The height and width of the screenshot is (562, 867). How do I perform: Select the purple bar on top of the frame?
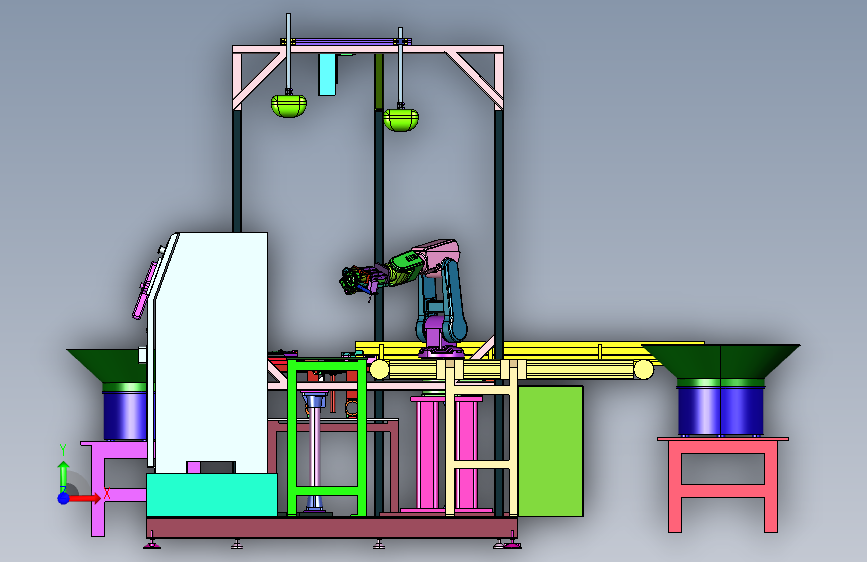[347, 41]
